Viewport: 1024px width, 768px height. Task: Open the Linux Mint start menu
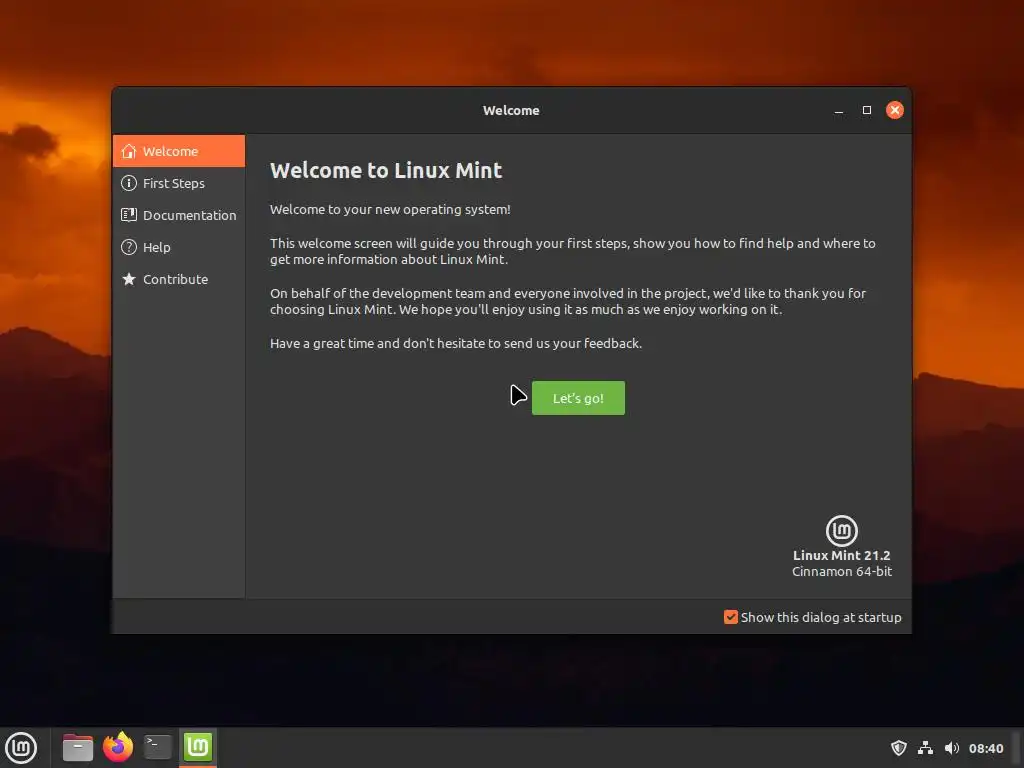tap(21, 747)
